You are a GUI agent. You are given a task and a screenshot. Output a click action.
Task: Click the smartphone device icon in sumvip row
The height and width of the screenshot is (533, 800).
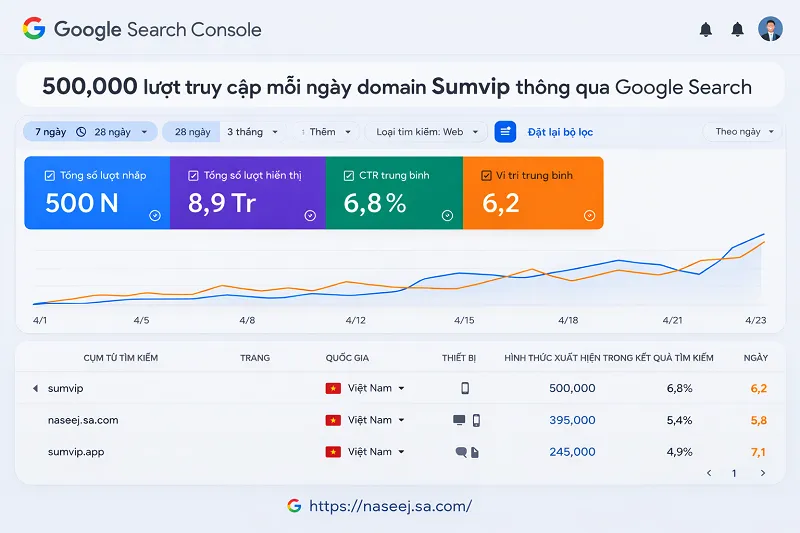pyautogui.click(x=465, y=388)
